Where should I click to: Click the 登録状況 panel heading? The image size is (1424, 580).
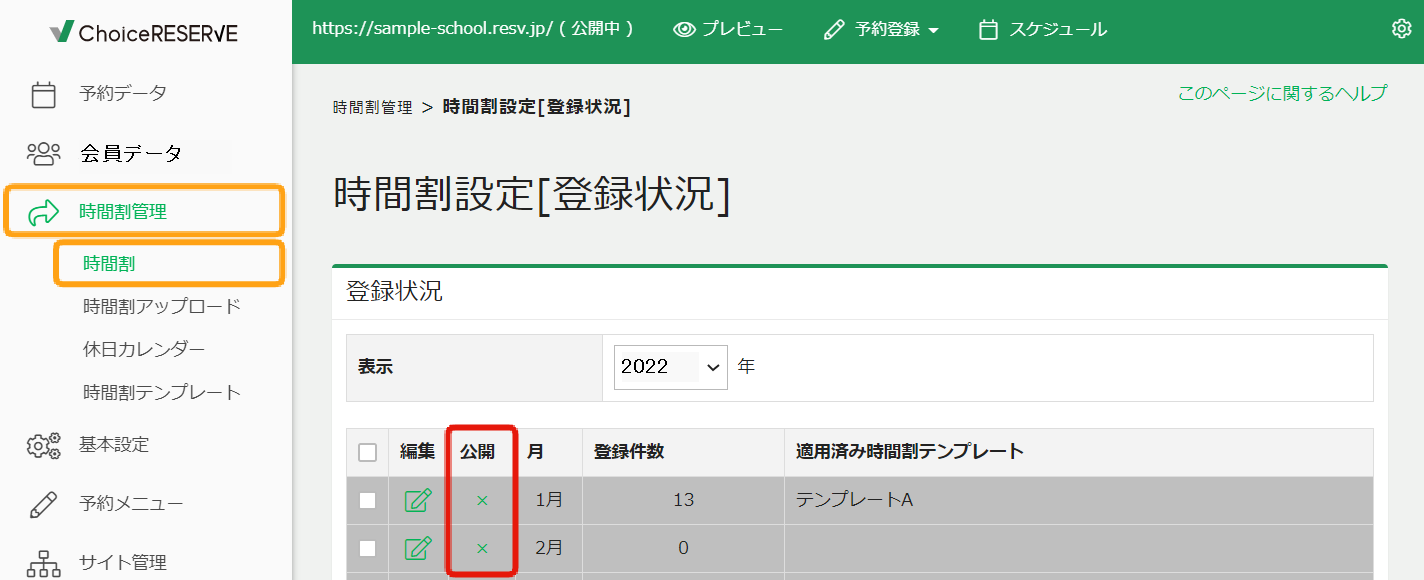[x=394, y=292]
